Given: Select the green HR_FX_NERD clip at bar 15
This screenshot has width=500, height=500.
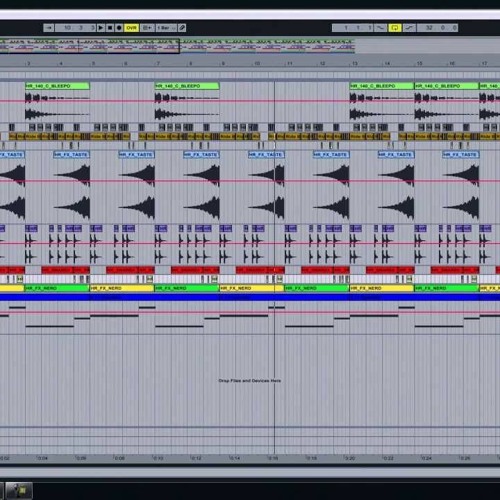Looking at the screenshot, I should [447, 288].
